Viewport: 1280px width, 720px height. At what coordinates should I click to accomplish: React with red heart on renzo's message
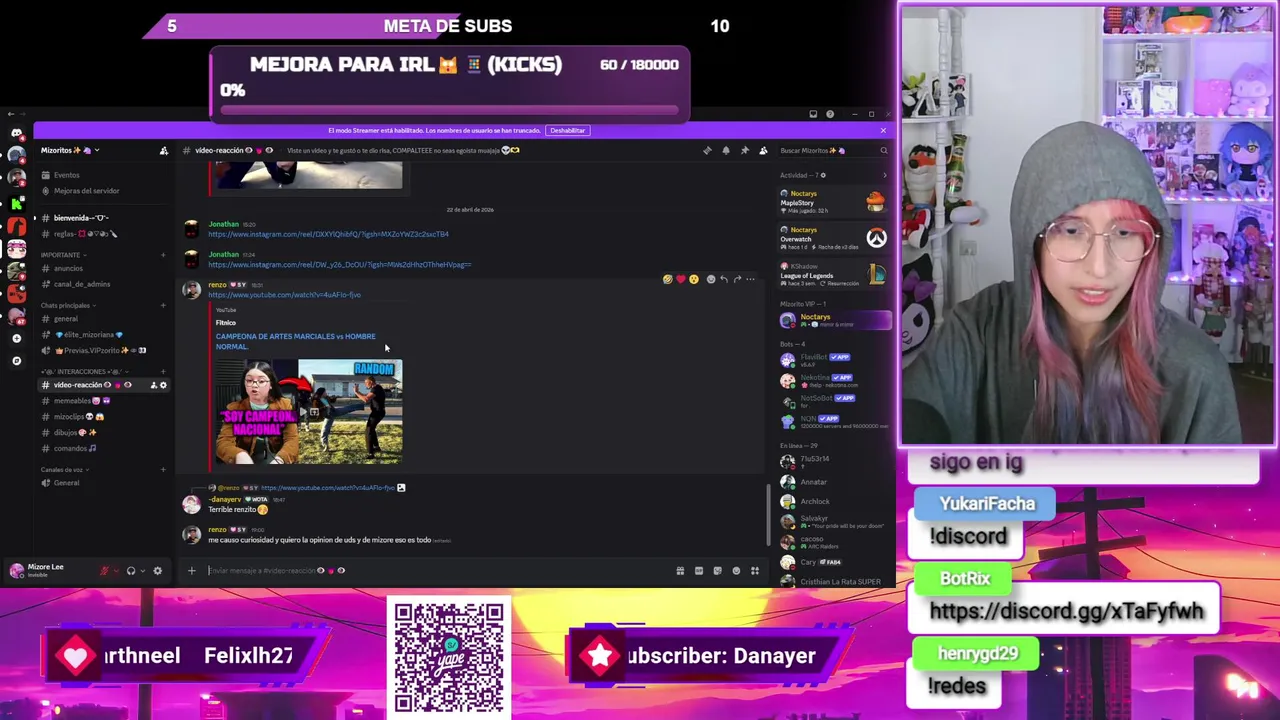[681, 279]
